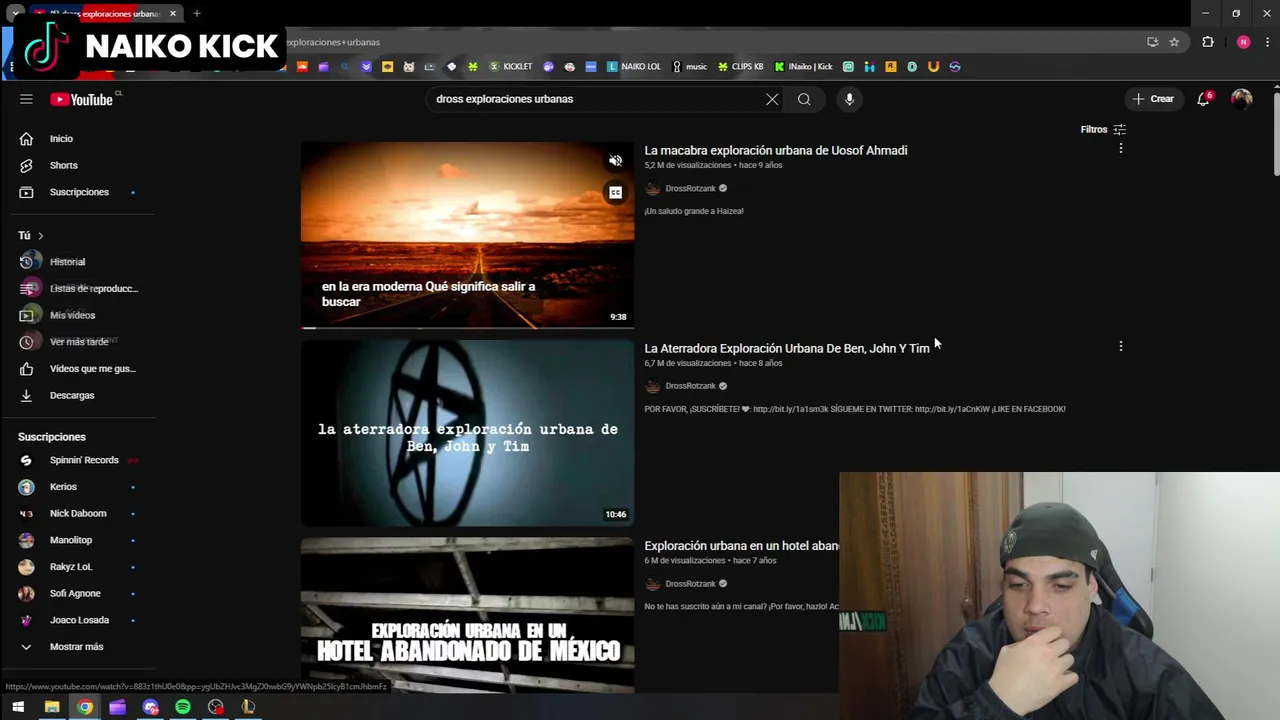Open the Chrome three-dot menu
This screenshot has width=1280, height=720.
pyautogui.click(x=1268, y=42)
